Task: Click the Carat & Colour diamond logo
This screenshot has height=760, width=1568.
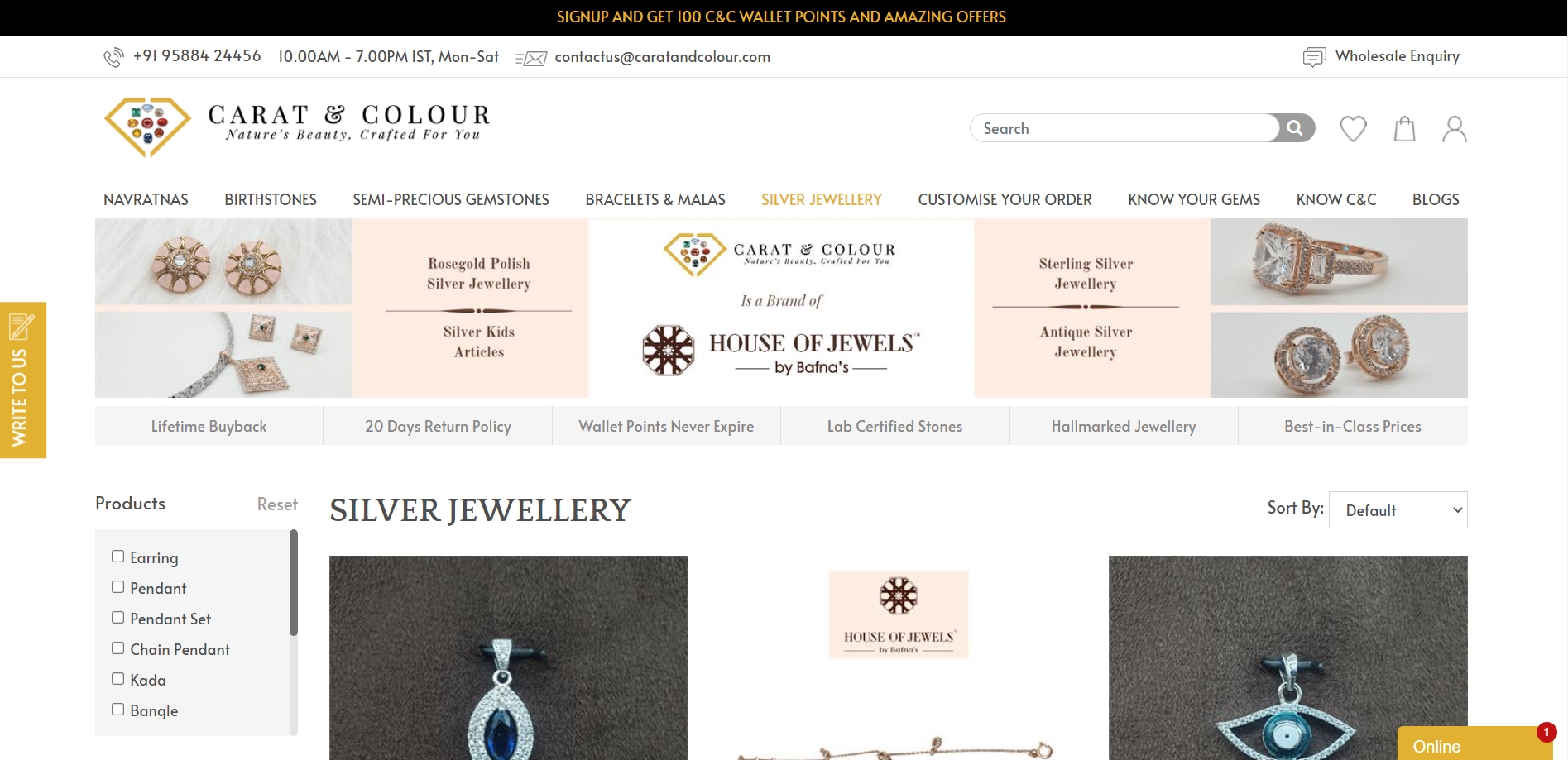Action: click(x=147, y=127)
